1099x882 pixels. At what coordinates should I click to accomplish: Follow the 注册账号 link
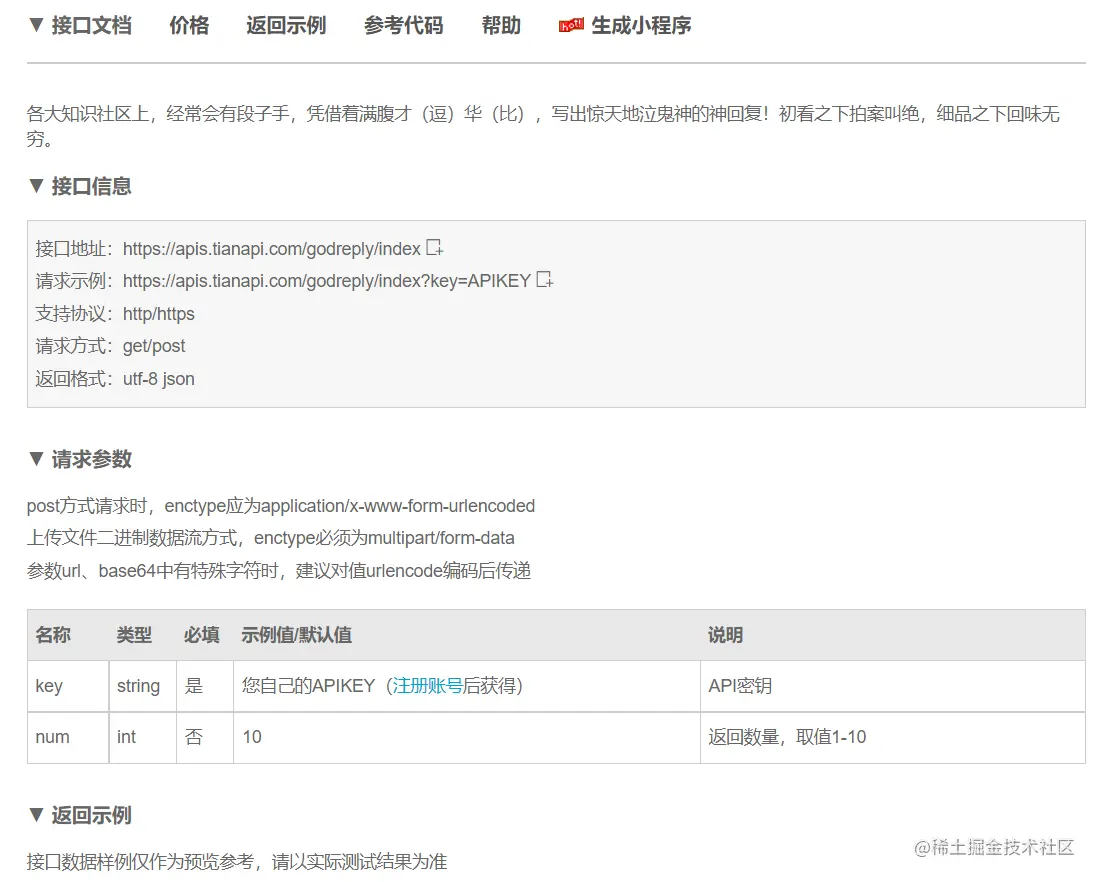point(427,686)
